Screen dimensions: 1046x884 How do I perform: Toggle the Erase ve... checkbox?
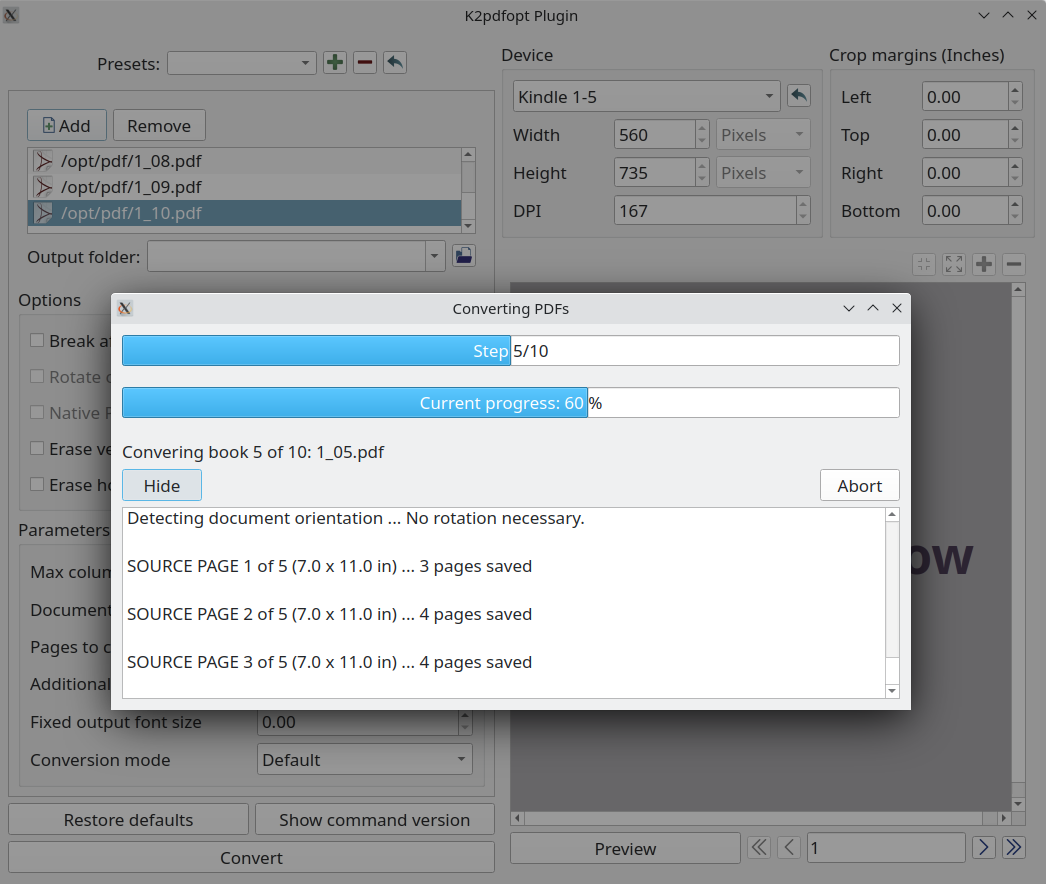pos(37,448)
